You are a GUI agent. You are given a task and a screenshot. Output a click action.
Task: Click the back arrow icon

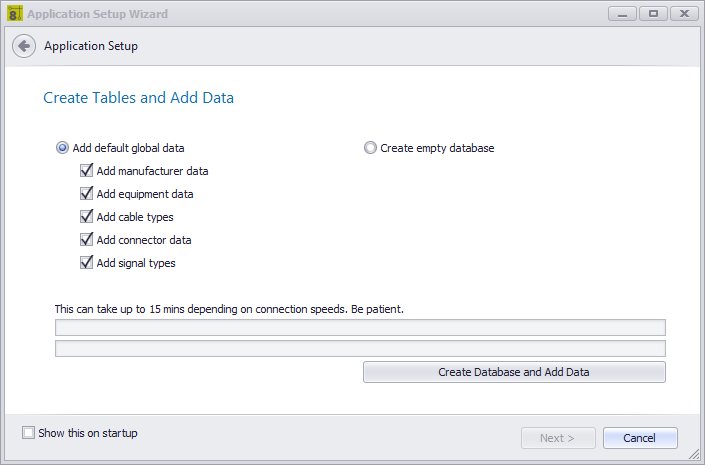[x=24, y=46]
